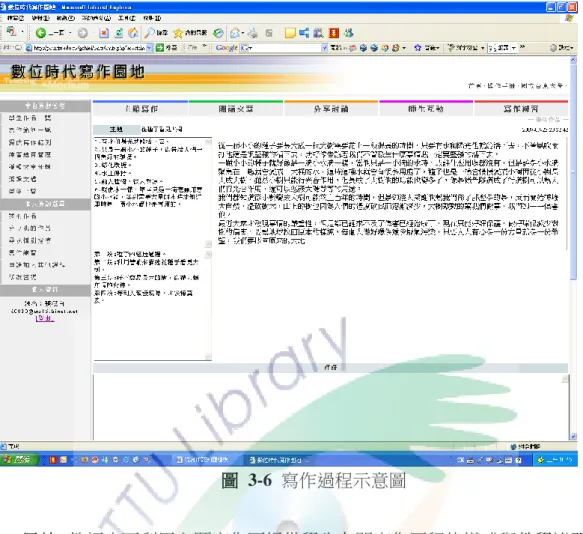Open the 檢視 (View) menu
The image size is (583, 534).
click(66, 18)
